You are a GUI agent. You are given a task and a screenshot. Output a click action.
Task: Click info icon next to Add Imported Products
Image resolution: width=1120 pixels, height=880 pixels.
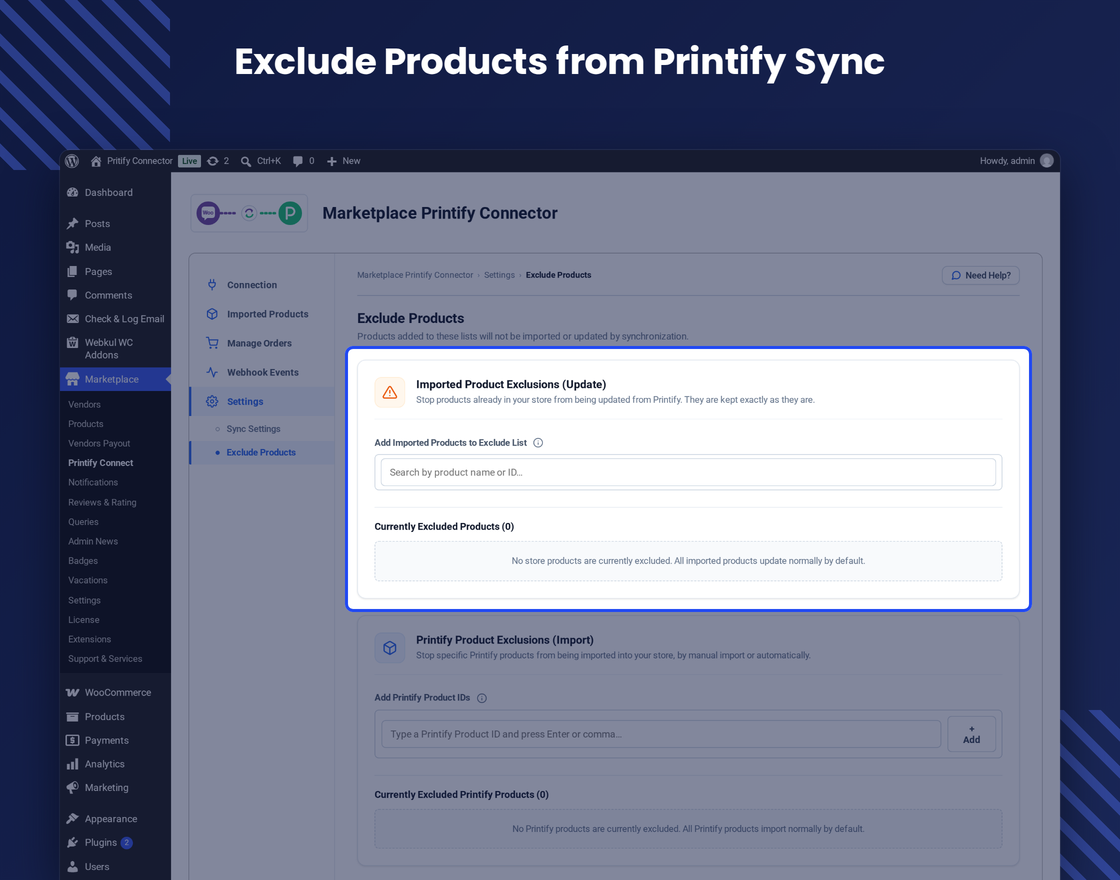tap(539, 443)
